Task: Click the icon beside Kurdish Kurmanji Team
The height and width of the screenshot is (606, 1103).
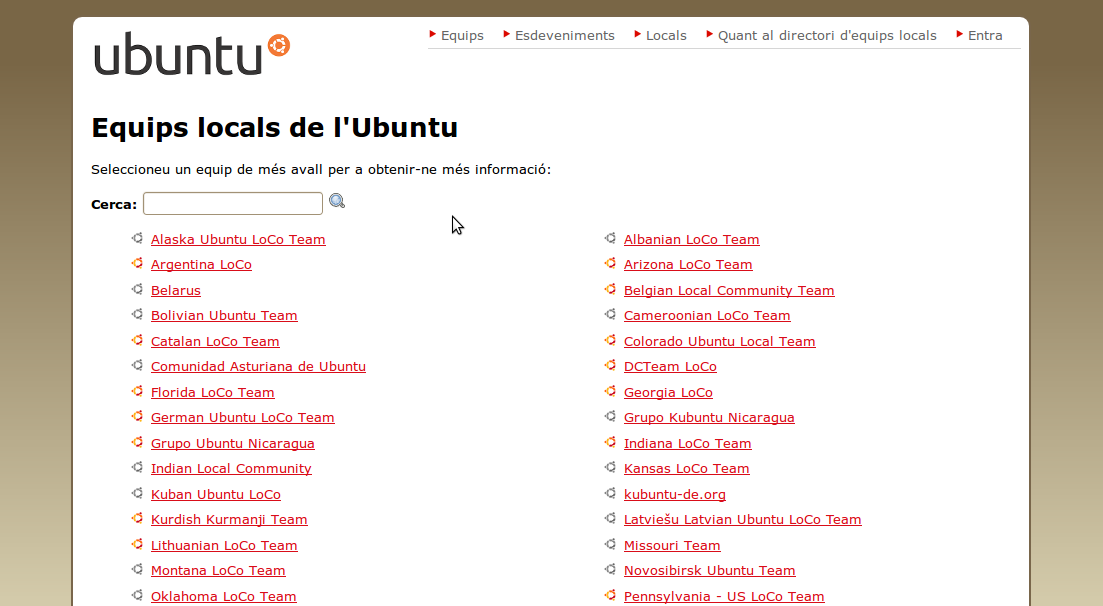Action: [x=137, y=519]
